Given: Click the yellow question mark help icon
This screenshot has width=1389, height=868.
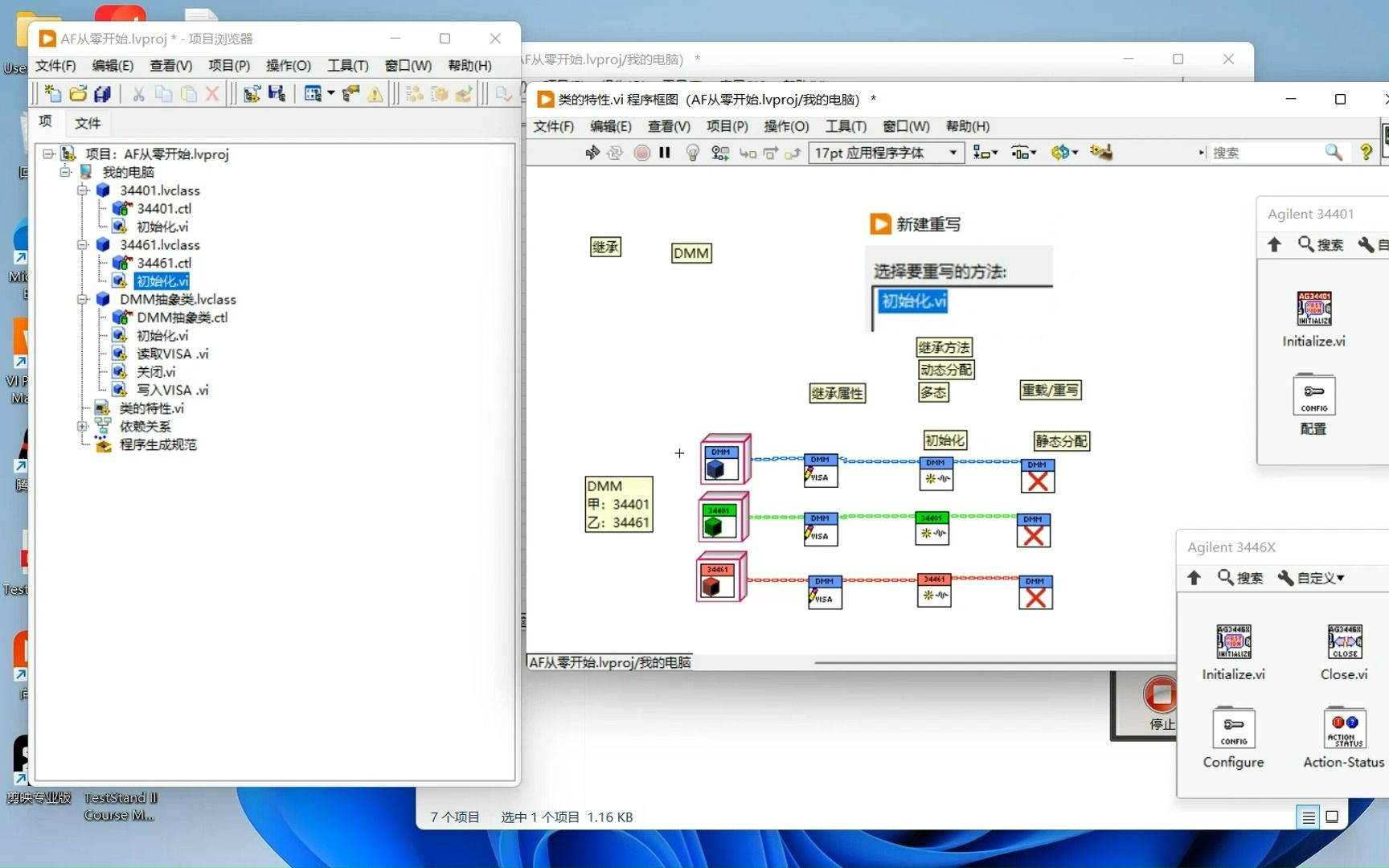Looking at the screenshot, I should coord(1366,153).
